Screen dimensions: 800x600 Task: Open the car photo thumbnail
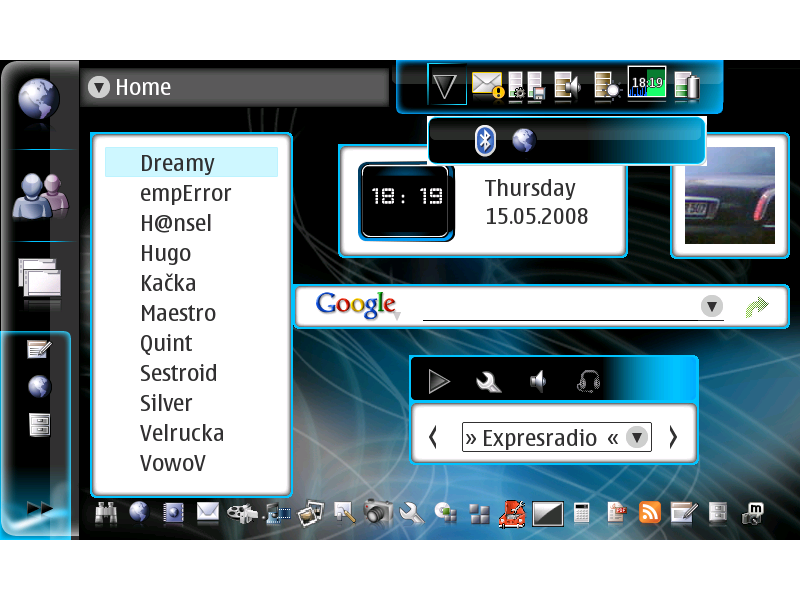(x=730, y=195)
